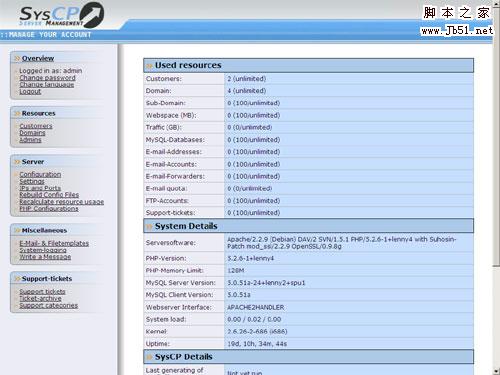Click the Server section heading
500x375 pixels.
[33, 162]
